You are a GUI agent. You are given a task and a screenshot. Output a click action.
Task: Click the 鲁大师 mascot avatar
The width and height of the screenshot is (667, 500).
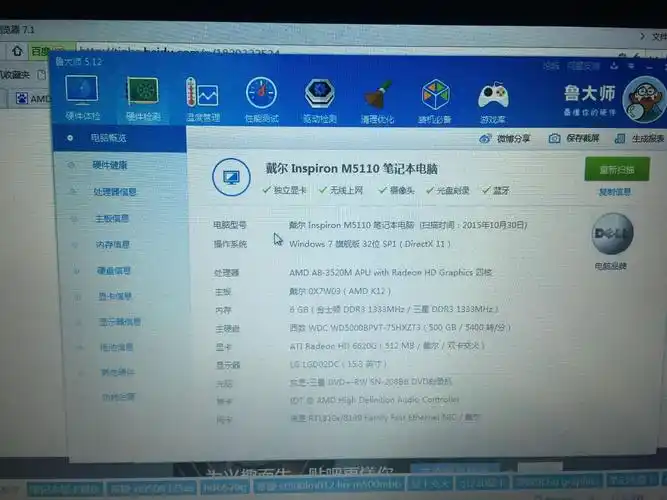point(644,100)
